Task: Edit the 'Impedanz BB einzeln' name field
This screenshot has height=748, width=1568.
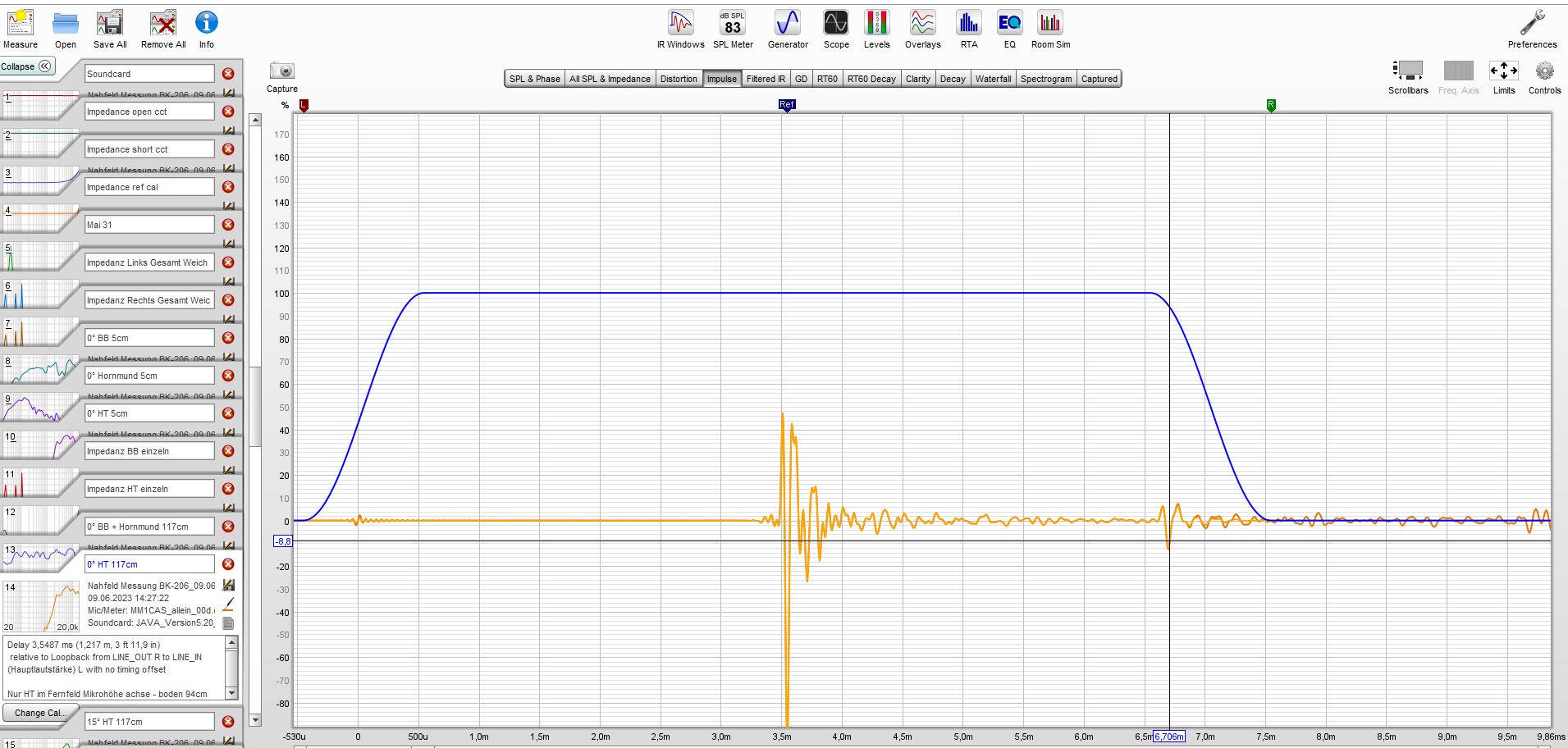Action: [x=149, y=451]
